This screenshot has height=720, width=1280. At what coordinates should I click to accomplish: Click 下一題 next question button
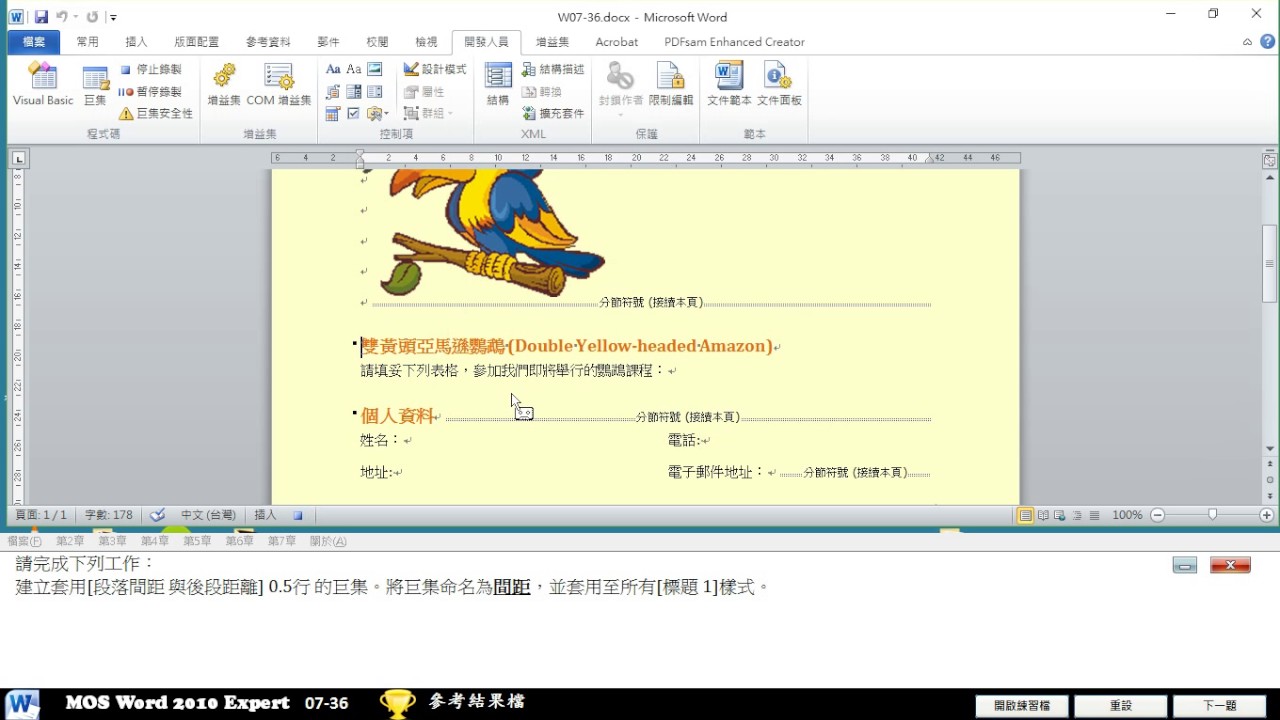1219,705
